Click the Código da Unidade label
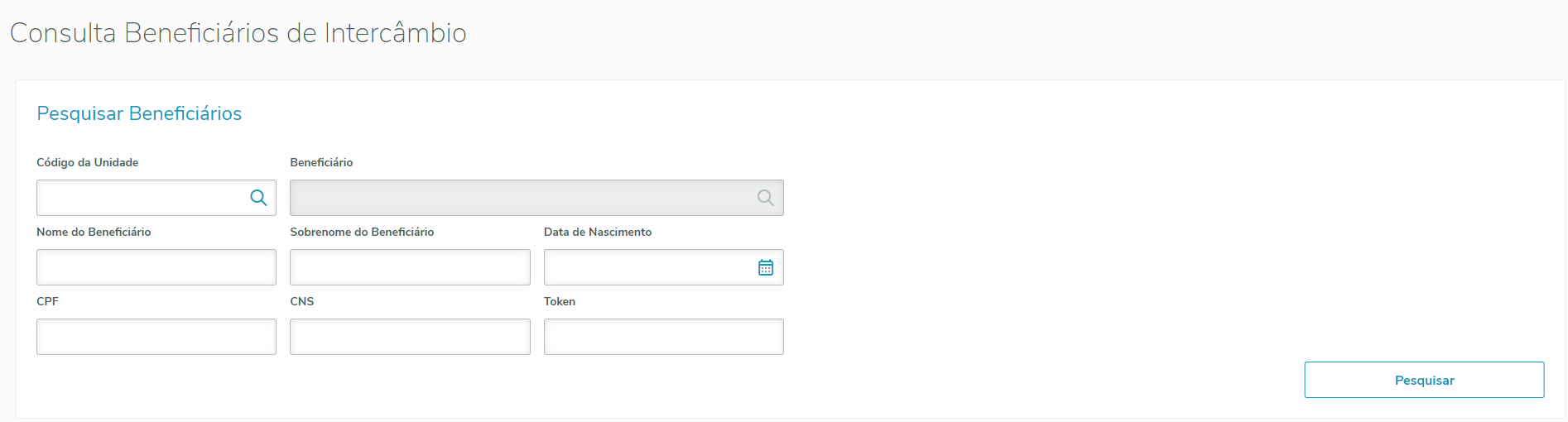Image resolution: width=1568 pixels, height=422 pixels. pos(87,162)
